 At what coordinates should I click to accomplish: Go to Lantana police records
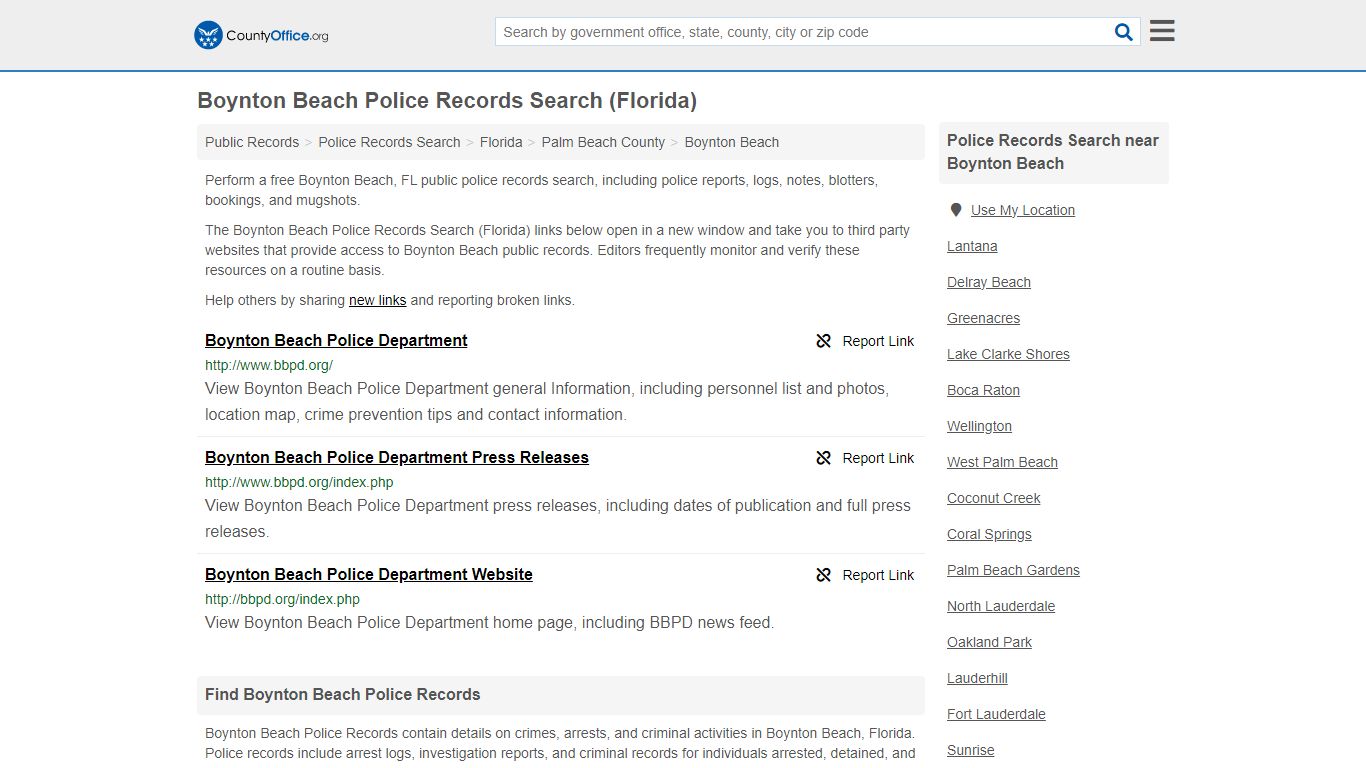click(x=972, y=246)
